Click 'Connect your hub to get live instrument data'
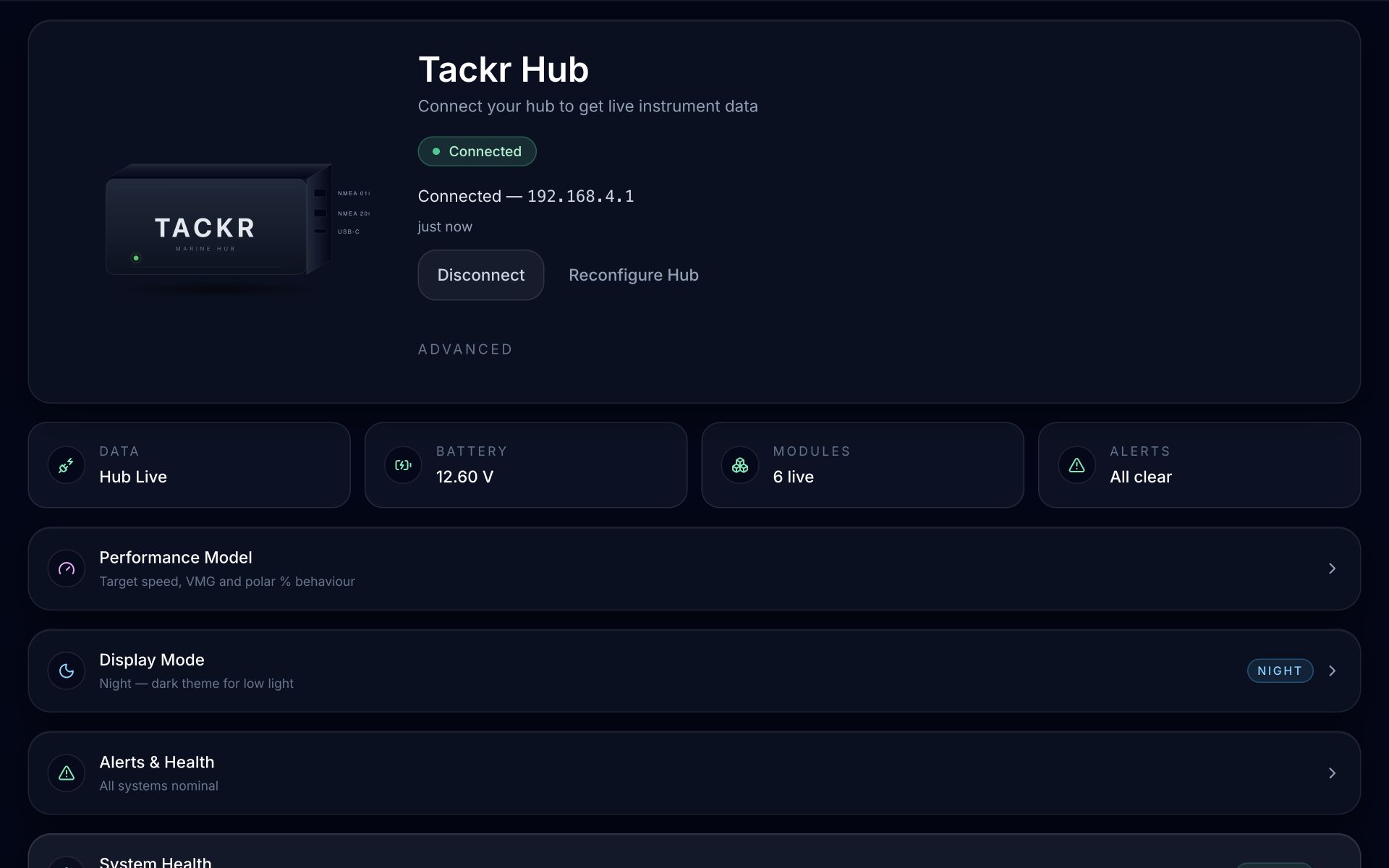1389x868 pixels. point(588,106)
